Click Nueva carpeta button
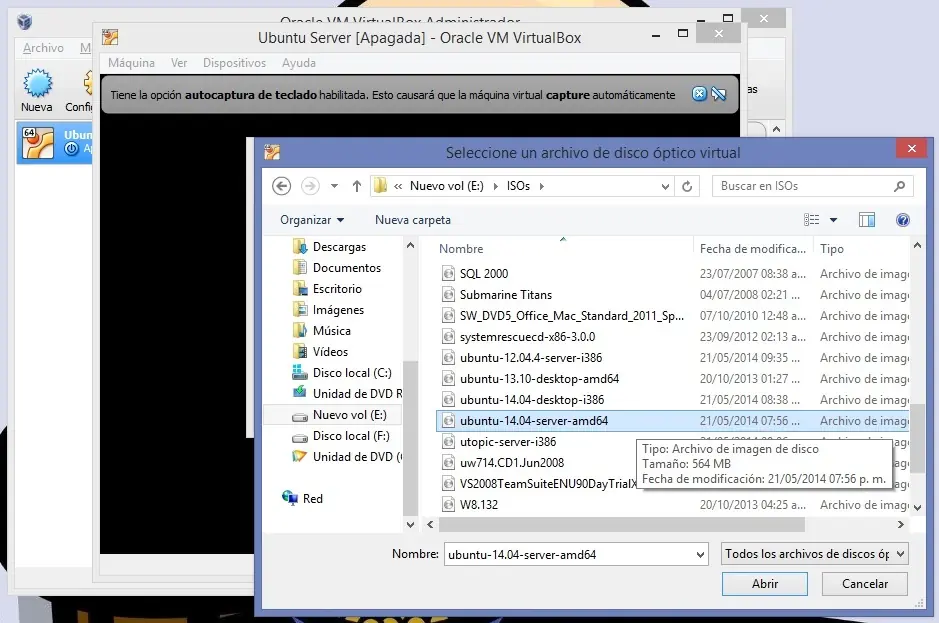939x623 pixels. 413,220
